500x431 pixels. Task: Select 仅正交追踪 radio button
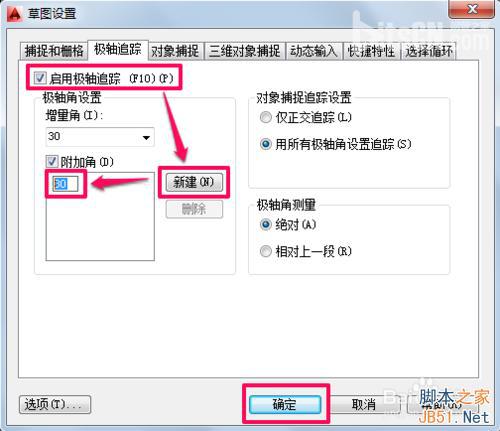coord(266,117)
